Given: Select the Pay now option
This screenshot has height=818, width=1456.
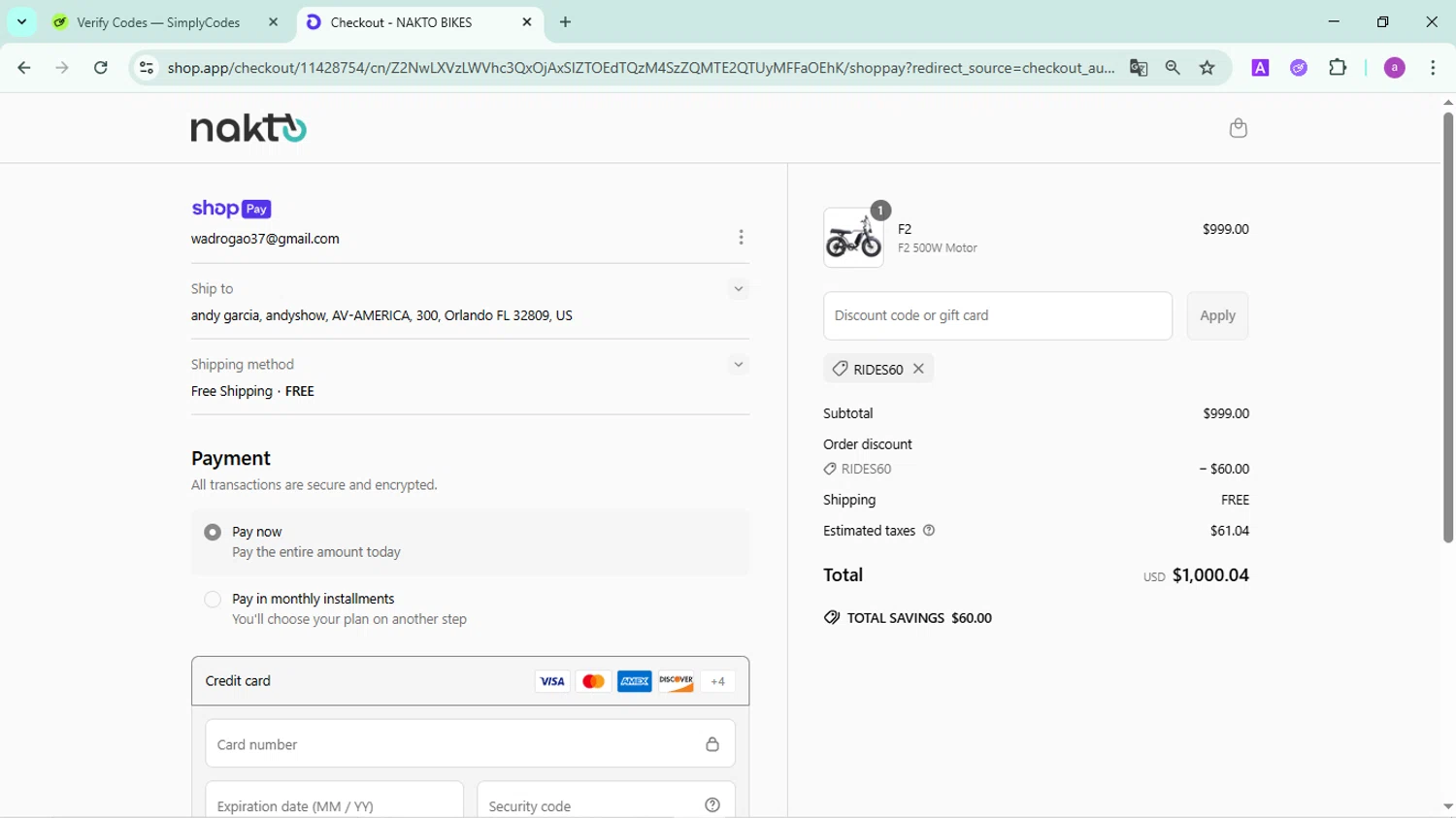Looking at the screenshot, I should [x=213, y=532].
